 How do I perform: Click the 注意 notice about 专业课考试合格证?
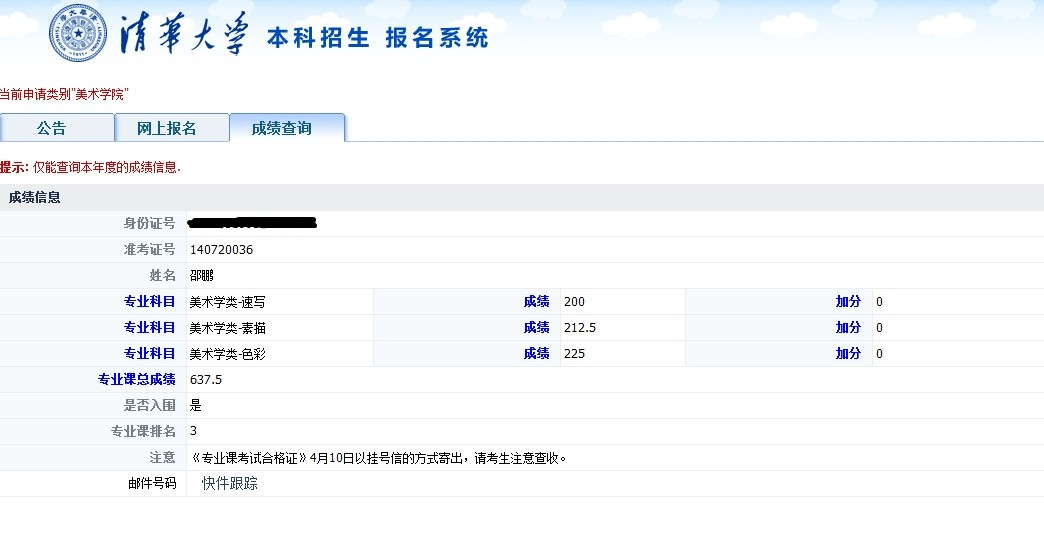point(378,458)
